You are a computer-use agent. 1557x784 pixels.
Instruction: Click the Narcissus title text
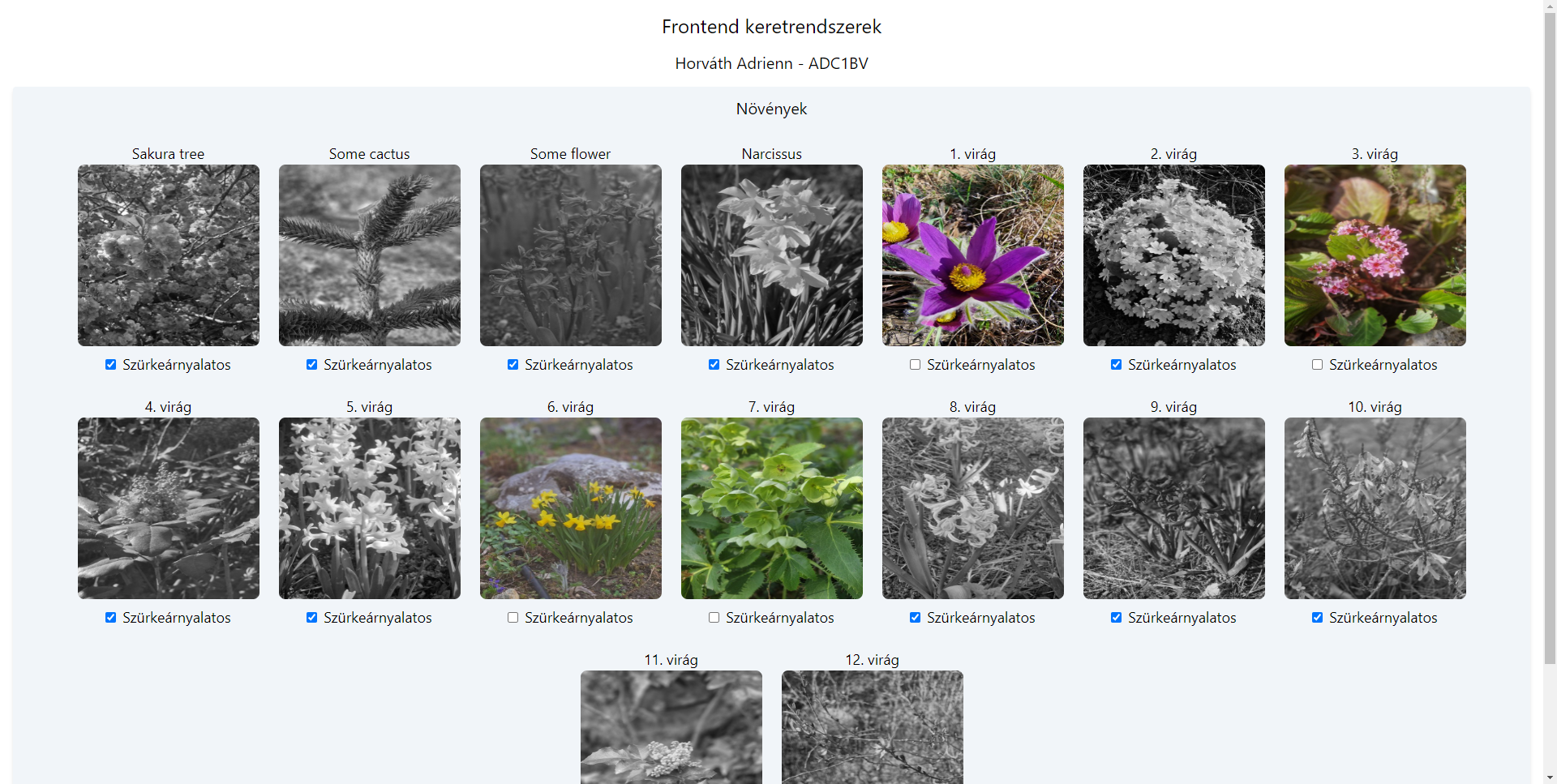772,154
